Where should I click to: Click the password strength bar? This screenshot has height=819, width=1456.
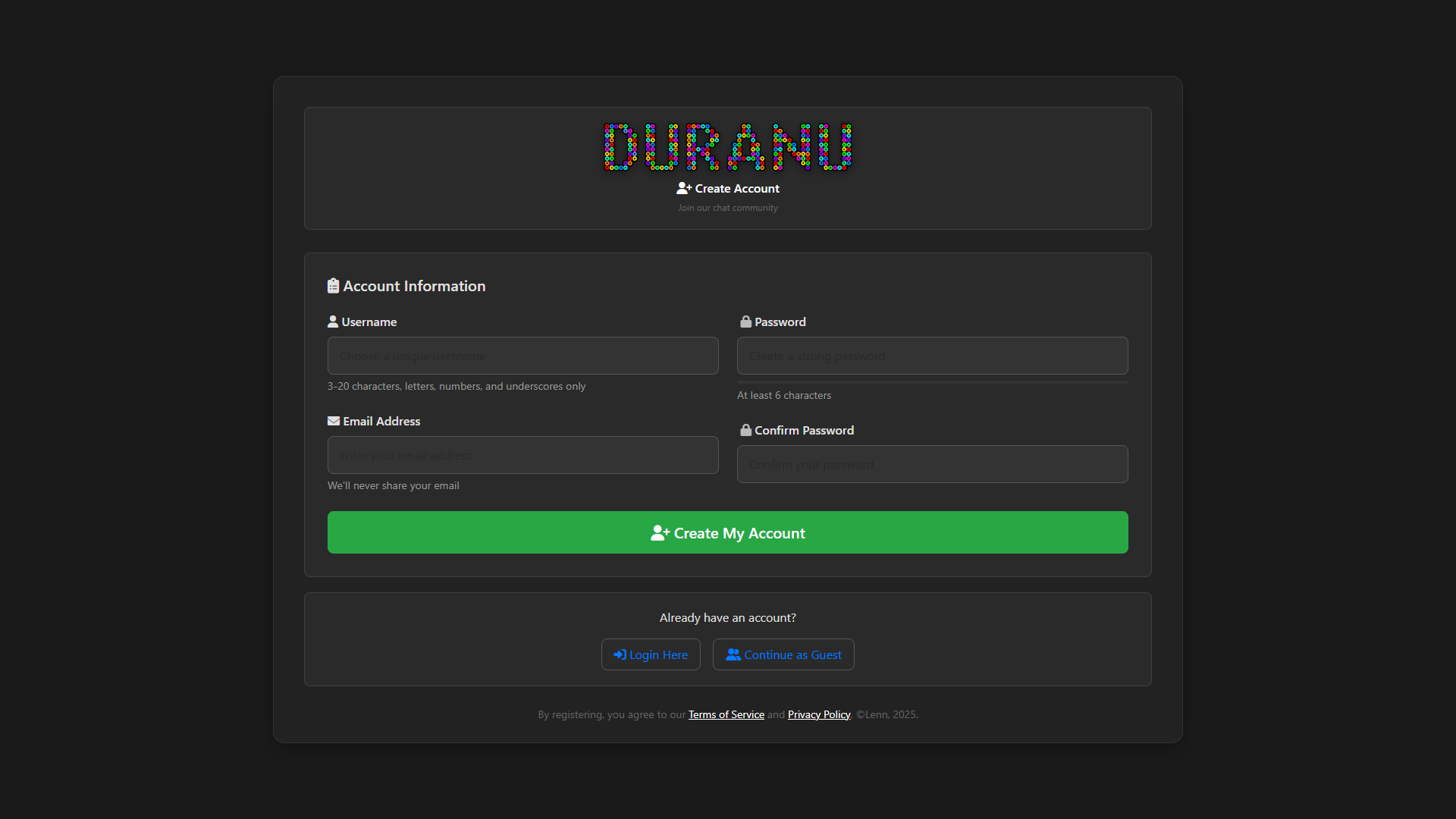932,382
